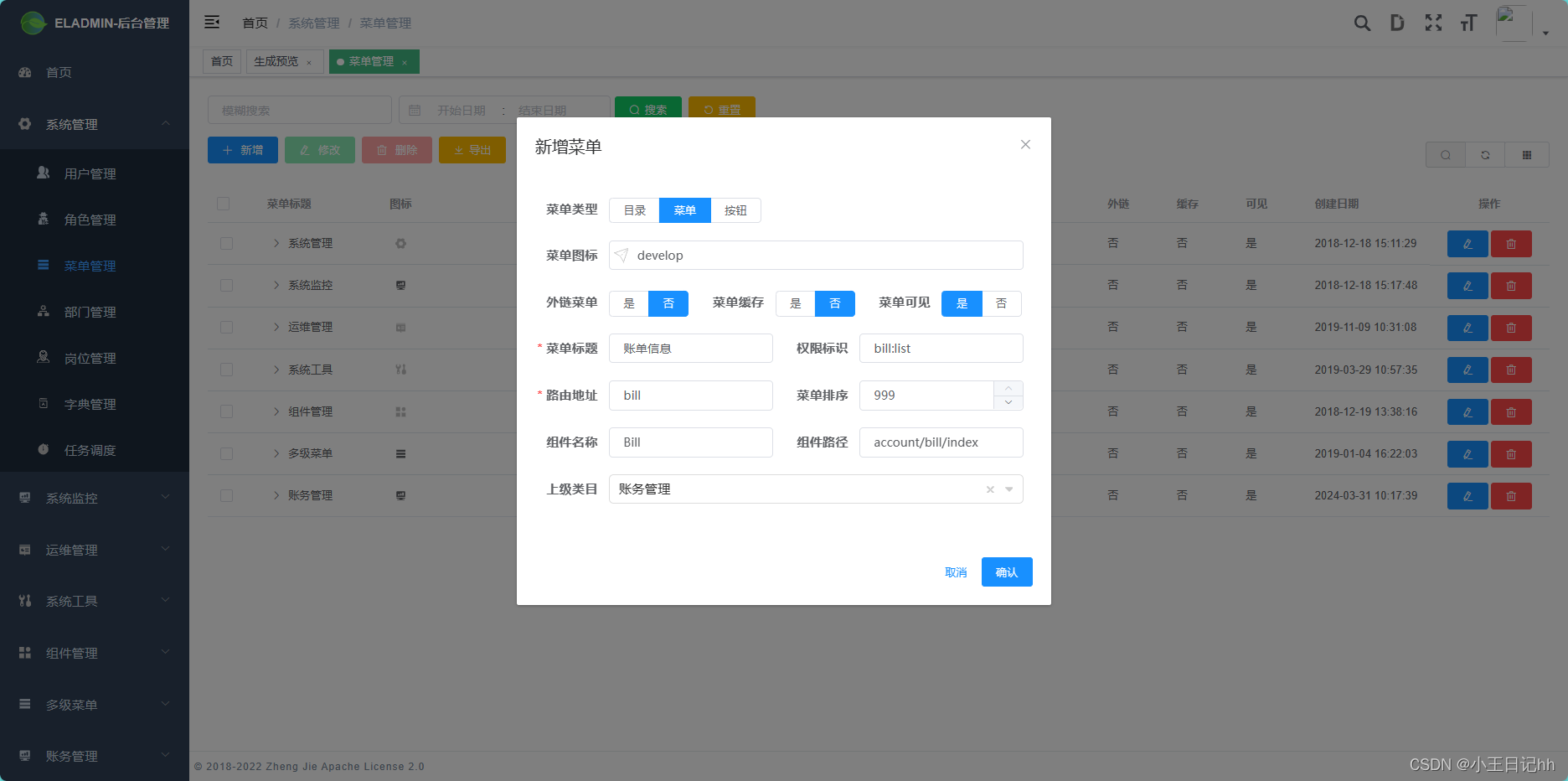Clear the 上级类目 selection
This screenshot has width=1568, height=781.
click(990, 489)
